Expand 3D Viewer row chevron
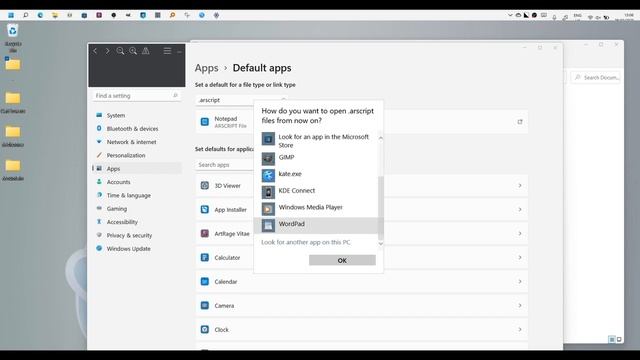The width and height of the screenshot is (640, 360). [x=520, y=186]
